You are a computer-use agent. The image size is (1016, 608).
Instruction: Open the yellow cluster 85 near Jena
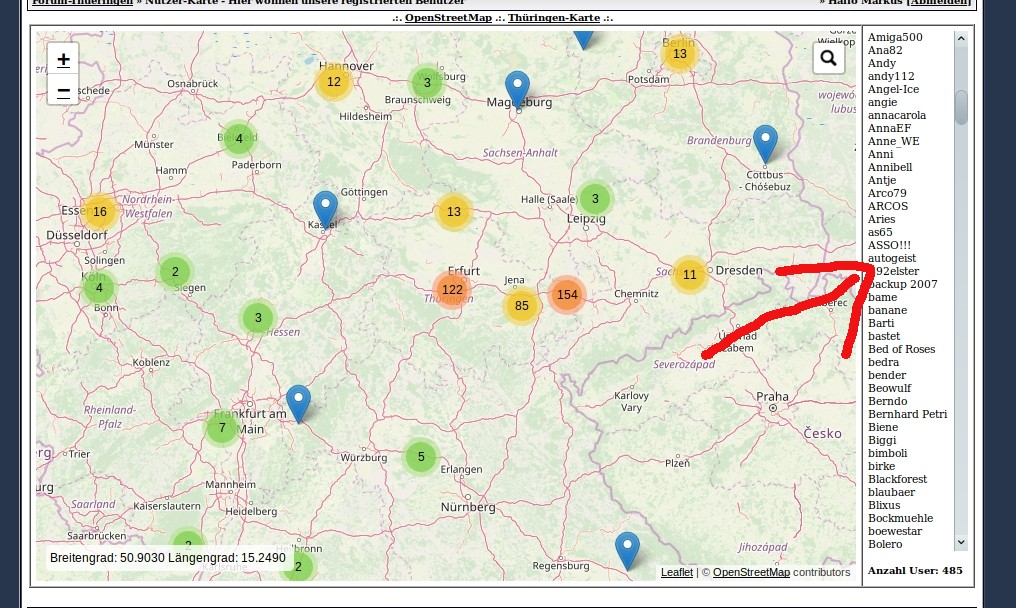[521, 306]
